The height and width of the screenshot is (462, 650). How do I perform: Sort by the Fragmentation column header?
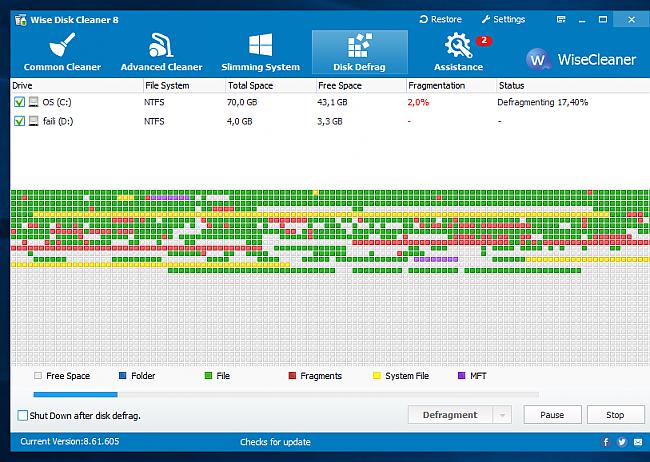(451, 86)
